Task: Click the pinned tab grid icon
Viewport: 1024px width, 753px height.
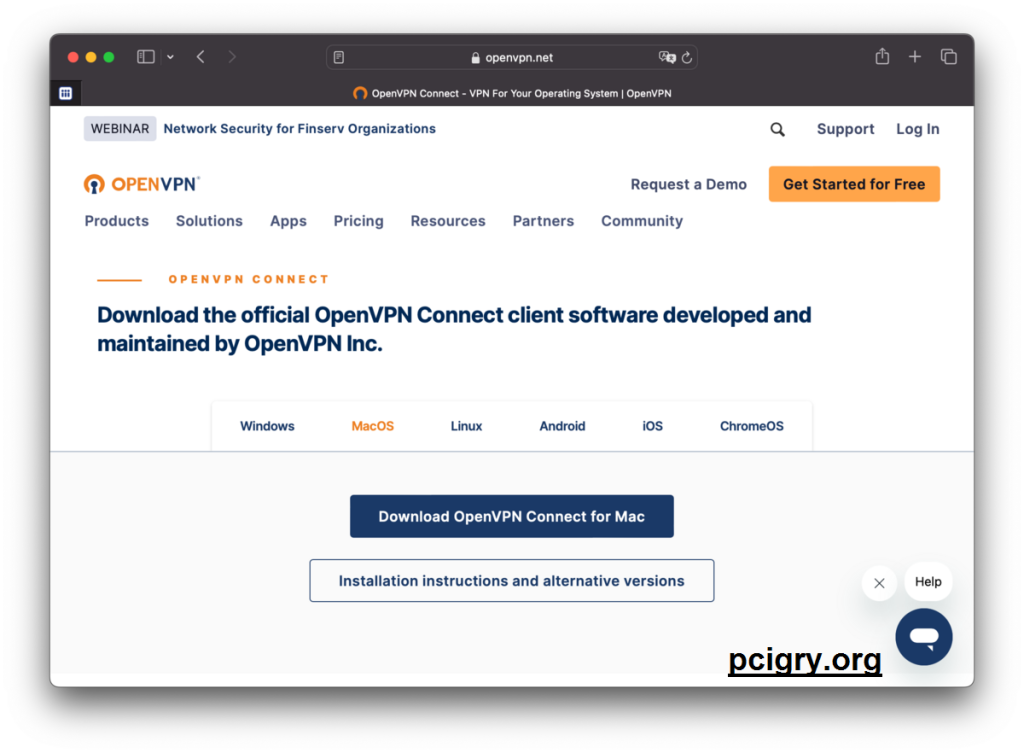Action: coord(65,93)
